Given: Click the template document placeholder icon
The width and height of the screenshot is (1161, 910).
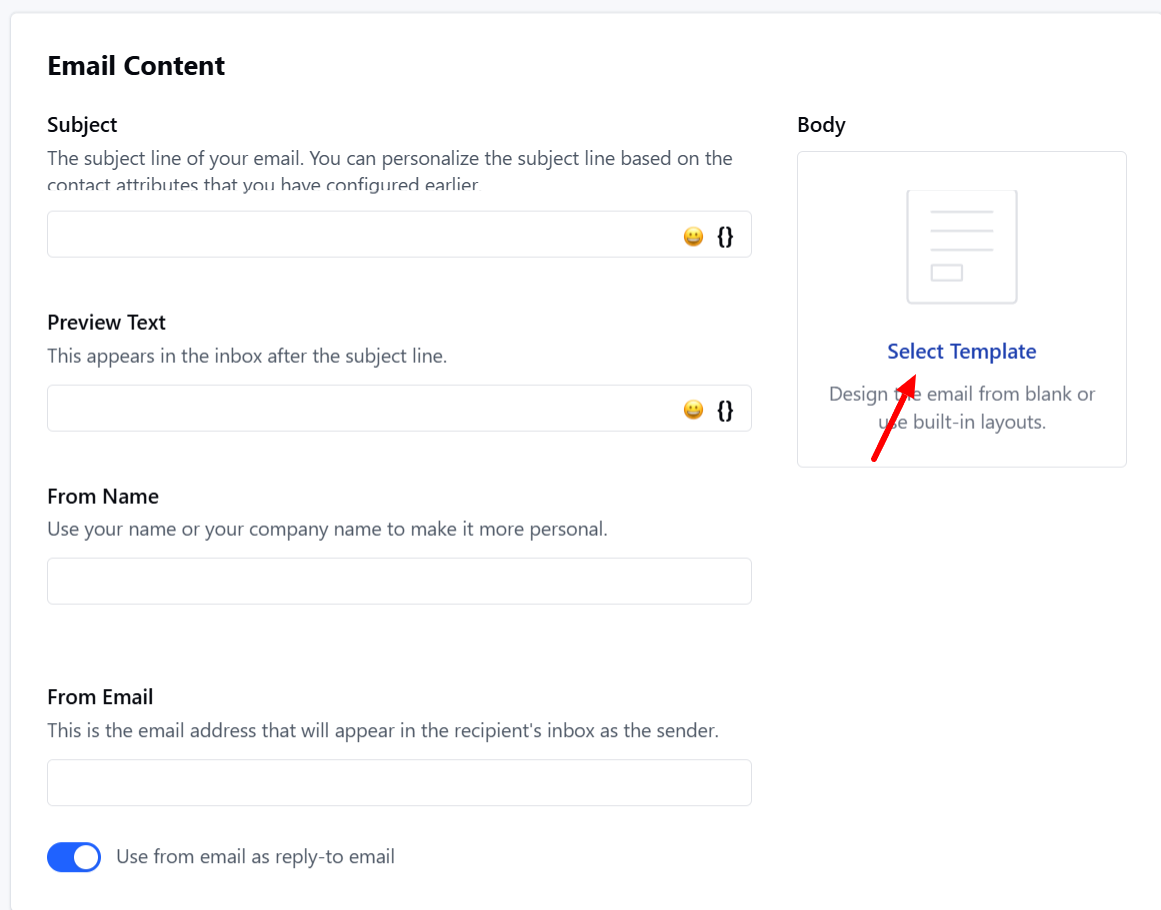Looking at the screenshot, I should [x=962, y=247].
